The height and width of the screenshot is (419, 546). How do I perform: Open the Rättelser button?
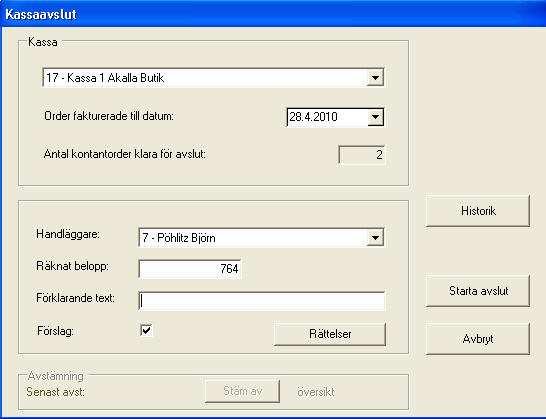tap(330, 334)
